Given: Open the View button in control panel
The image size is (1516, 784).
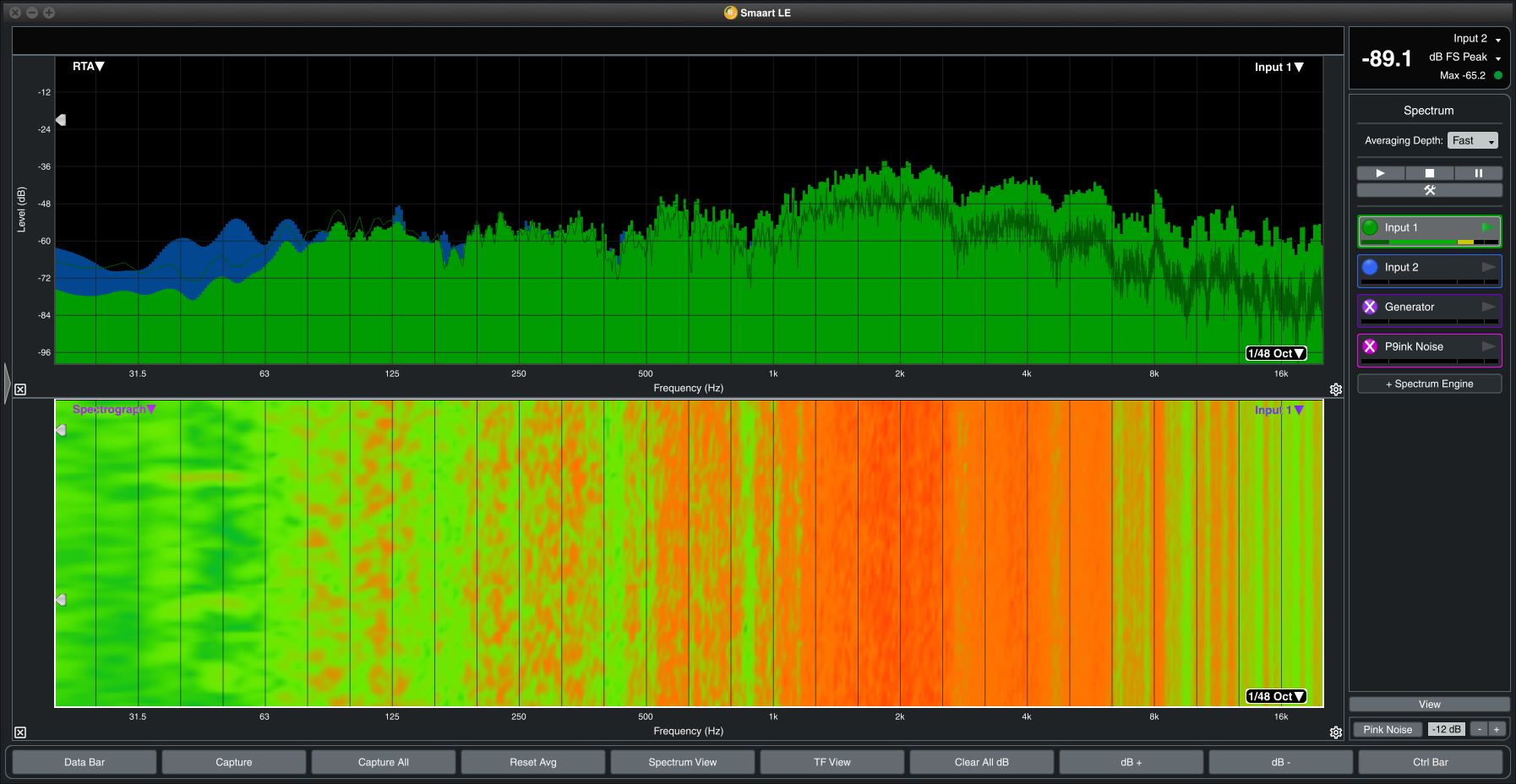Looking at the screenshot, I should pos(1430,704).
